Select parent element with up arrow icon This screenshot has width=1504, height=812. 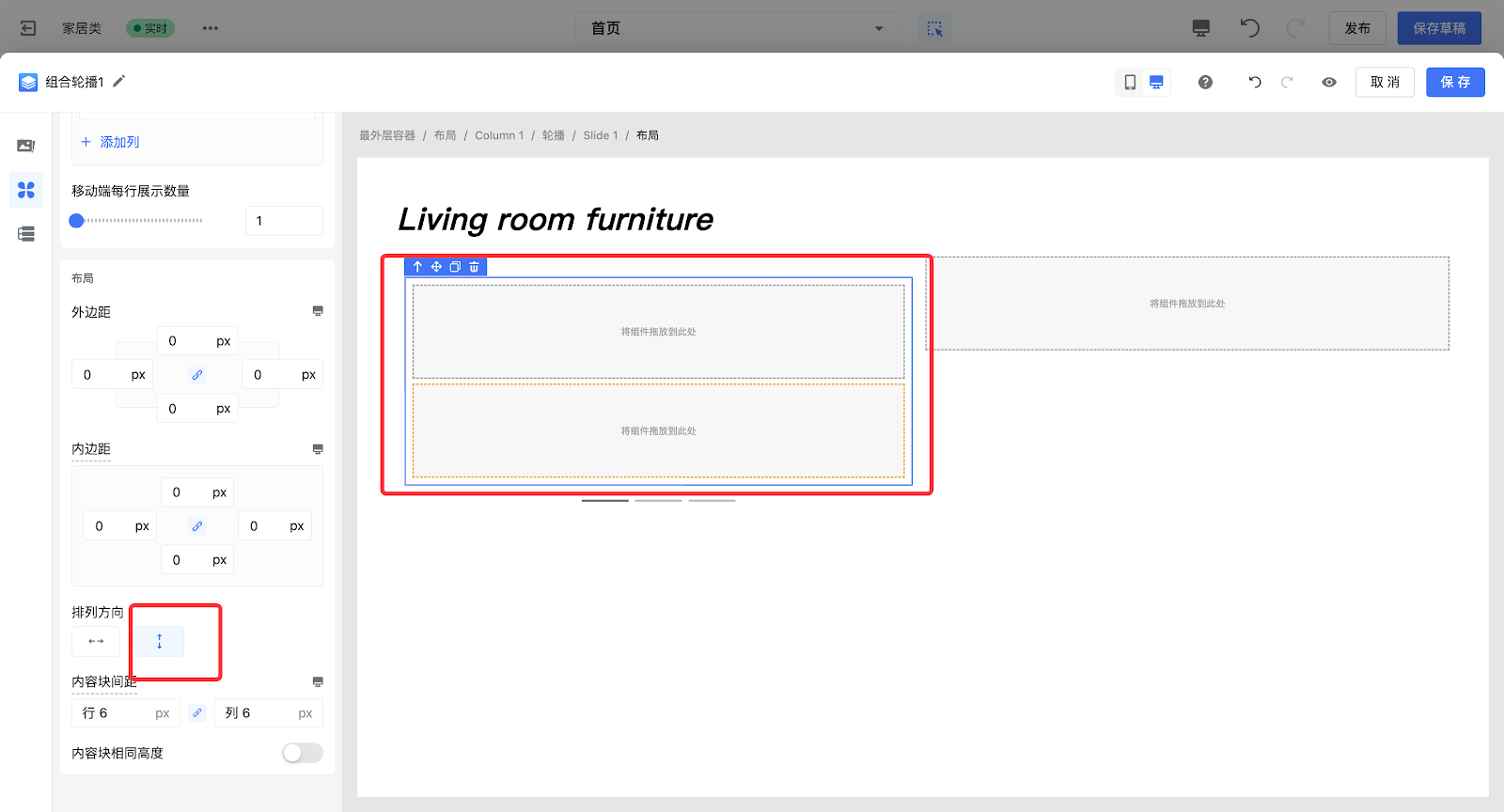[417, 267]
